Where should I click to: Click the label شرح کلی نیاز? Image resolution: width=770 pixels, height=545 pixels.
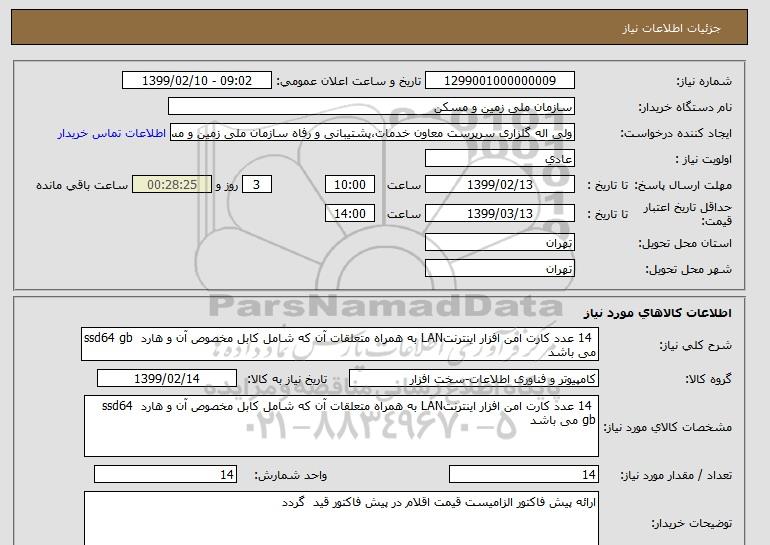pyautogui.click(x=695, y=346)
